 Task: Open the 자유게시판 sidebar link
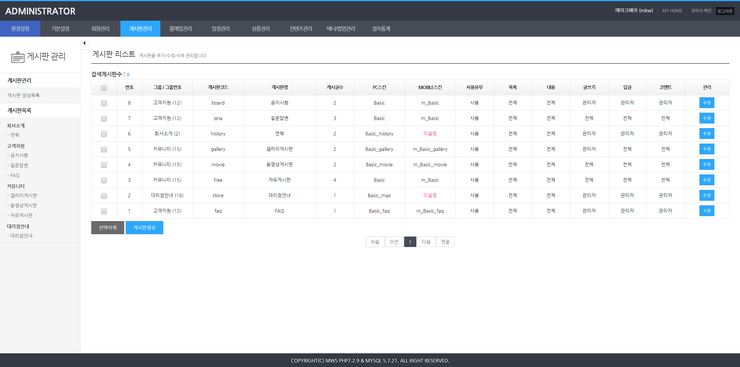(20, 215)
